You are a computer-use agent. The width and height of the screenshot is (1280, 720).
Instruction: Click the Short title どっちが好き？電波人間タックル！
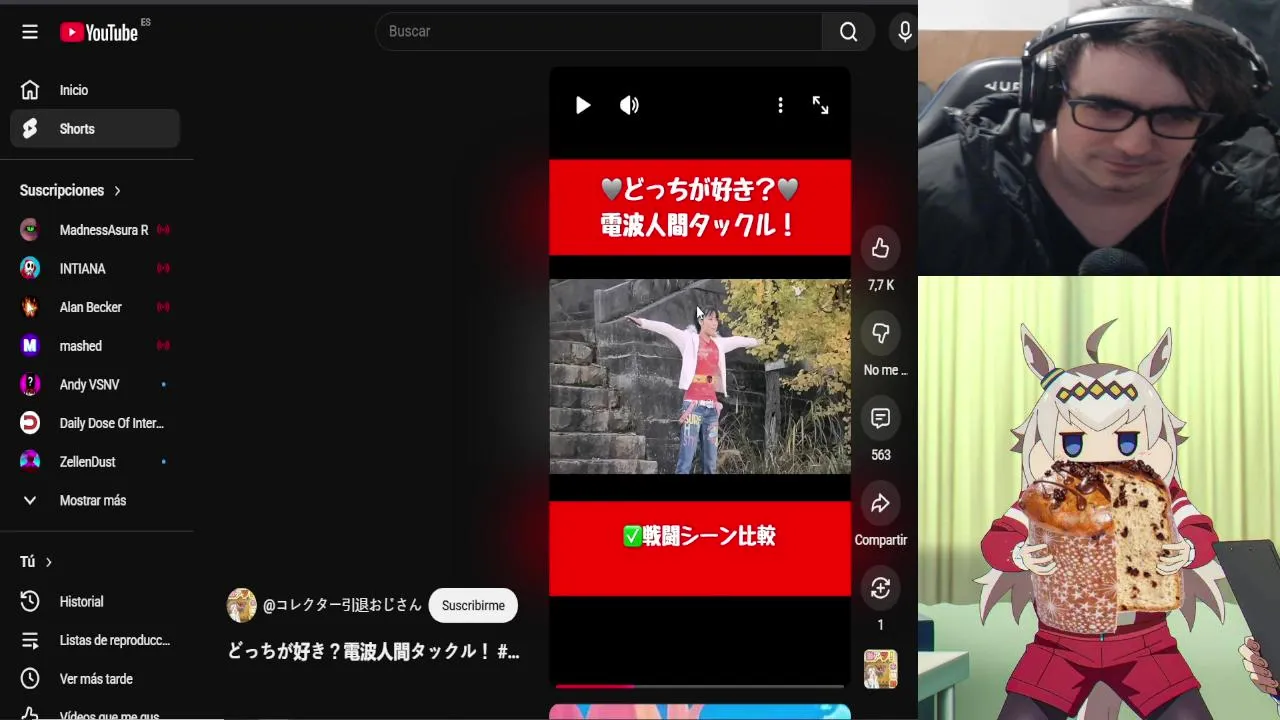[x=373, y=652]
